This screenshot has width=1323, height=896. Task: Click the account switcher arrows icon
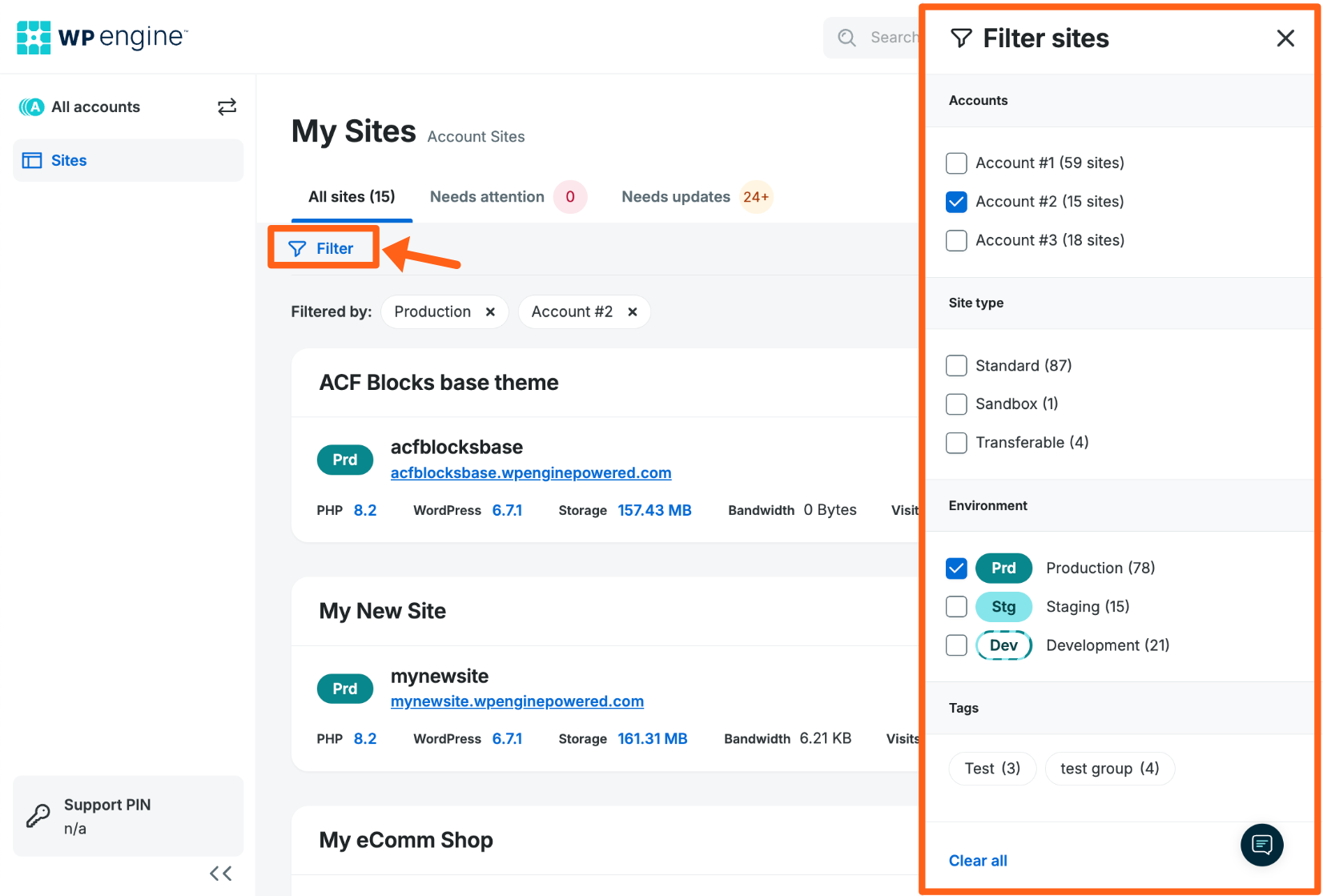[227, 106]
